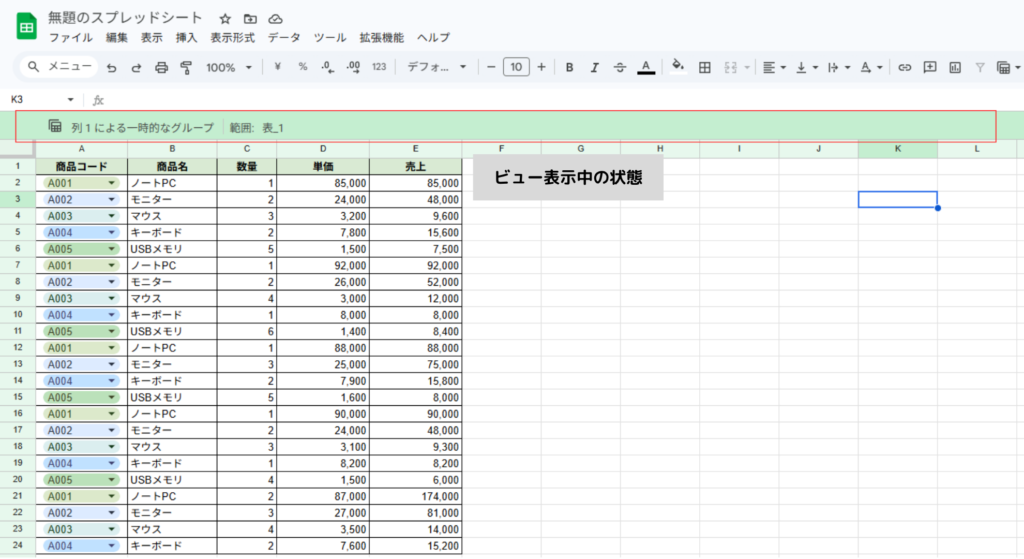Toggle bold formatting

pyautogui.click(x=569, y=68)
